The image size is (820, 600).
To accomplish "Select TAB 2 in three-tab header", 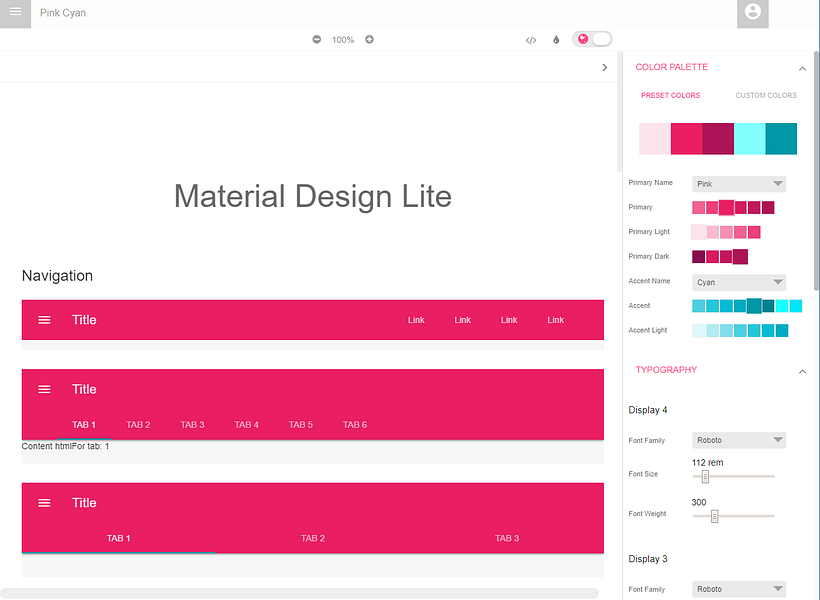I will (313, 538).
